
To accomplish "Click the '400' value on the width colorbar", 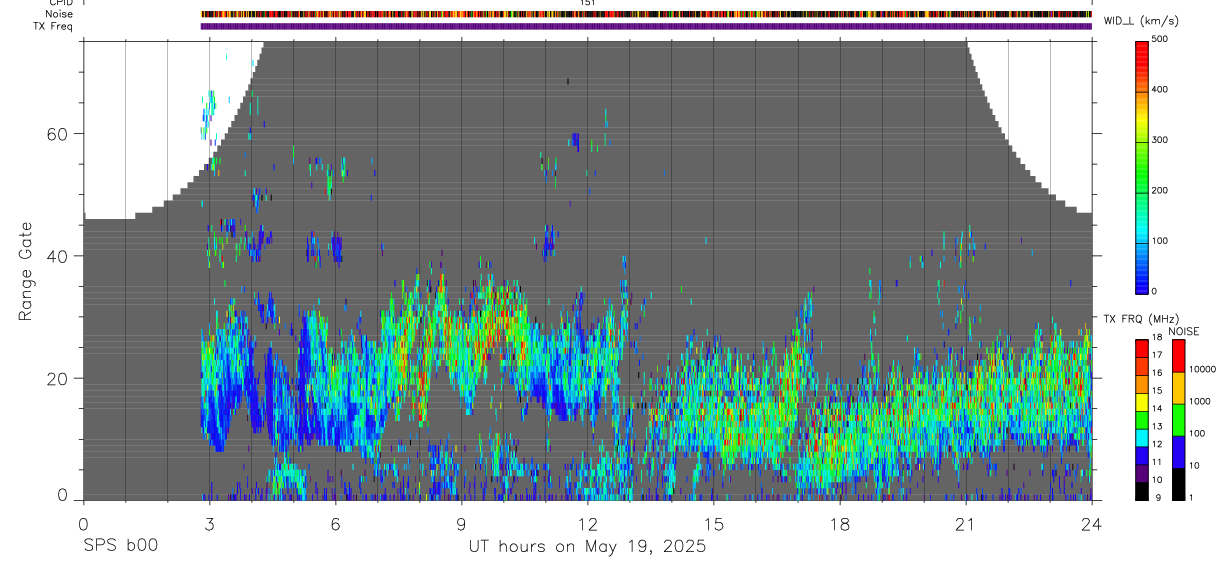I will pos(1160,90).
